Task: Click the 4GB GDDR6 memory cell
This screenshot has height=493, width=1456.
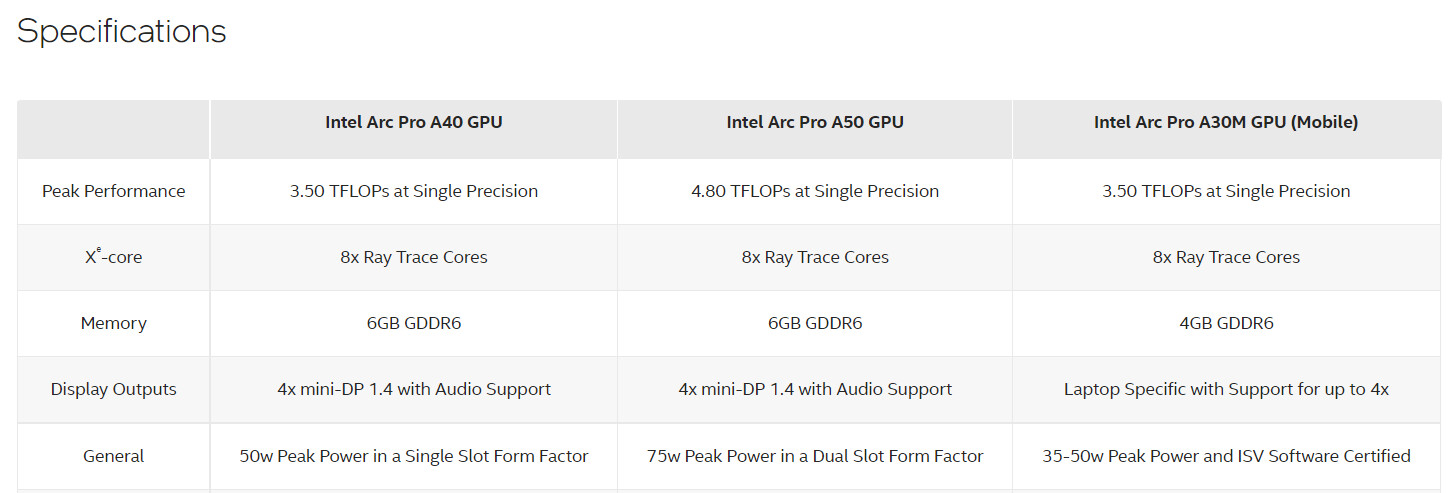Action: coord(1226,323)
